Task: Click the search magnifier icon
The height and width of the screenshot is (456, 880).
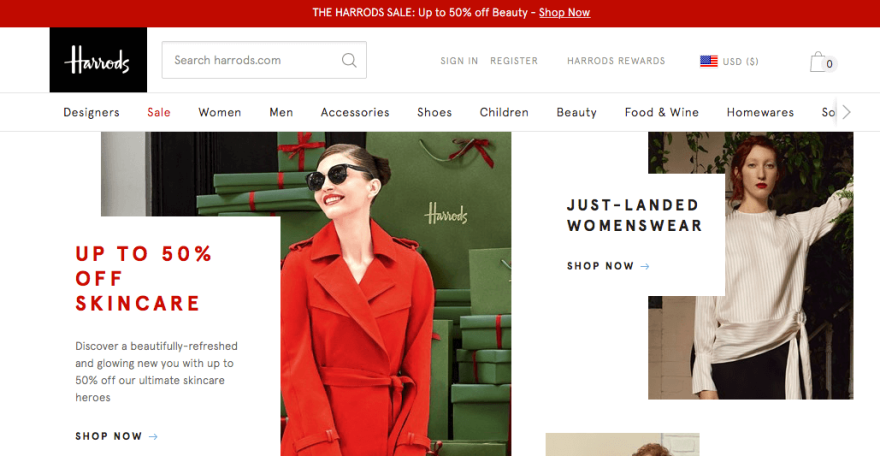Action: pos(349,60)
